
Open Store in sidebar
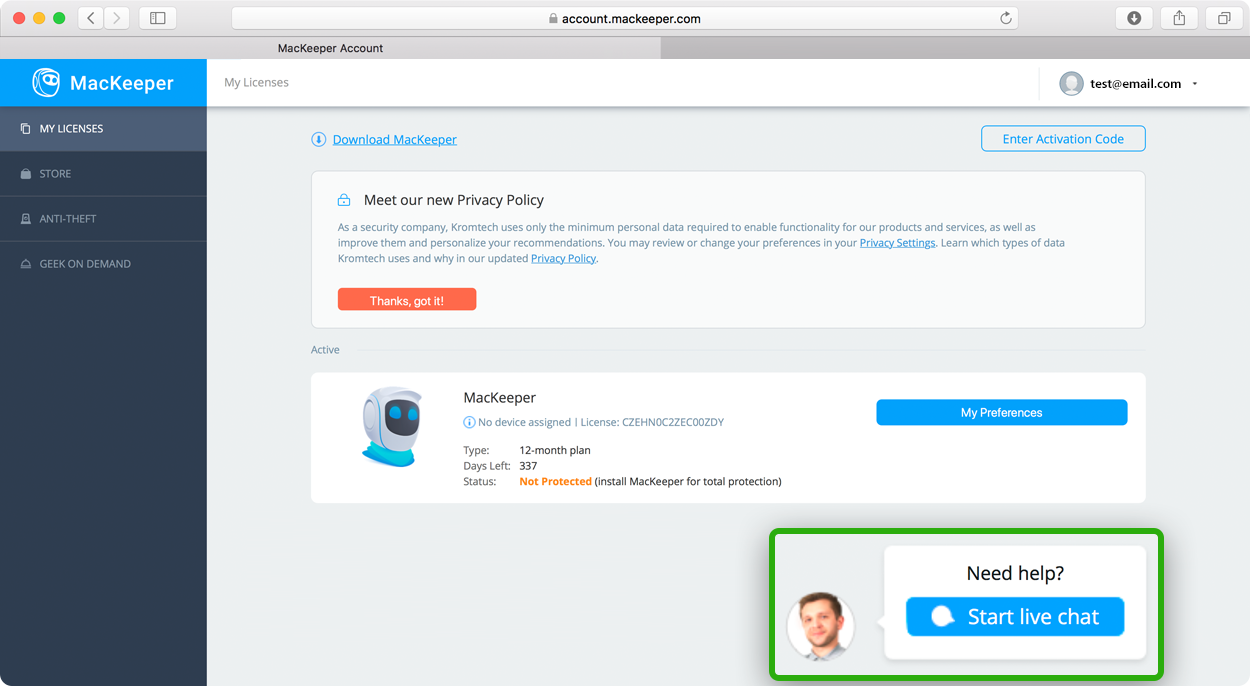[103, 174]
